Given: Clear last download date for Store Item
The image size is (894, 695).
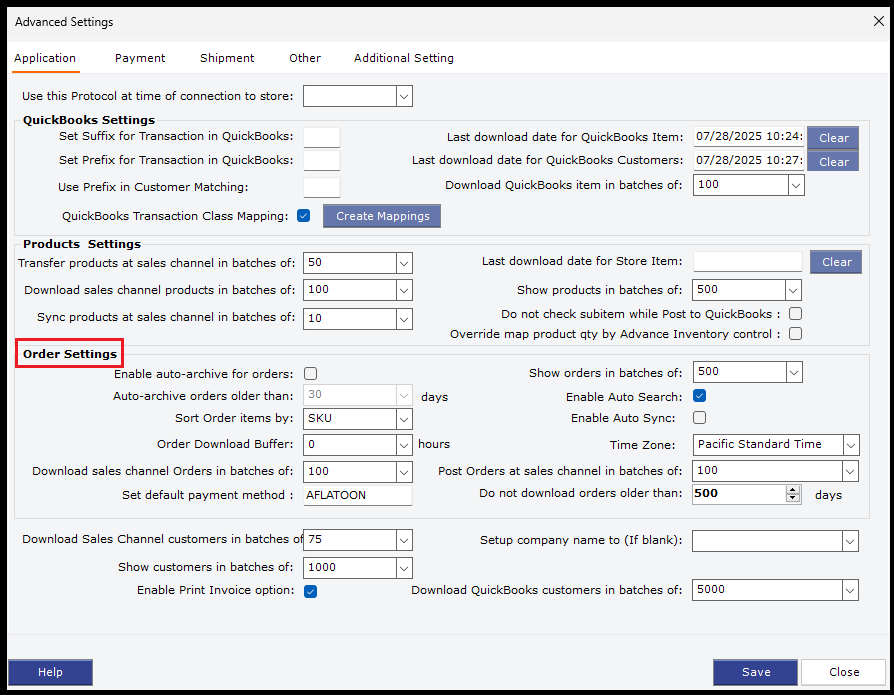Looking at the screenshot, I should 836,262.
